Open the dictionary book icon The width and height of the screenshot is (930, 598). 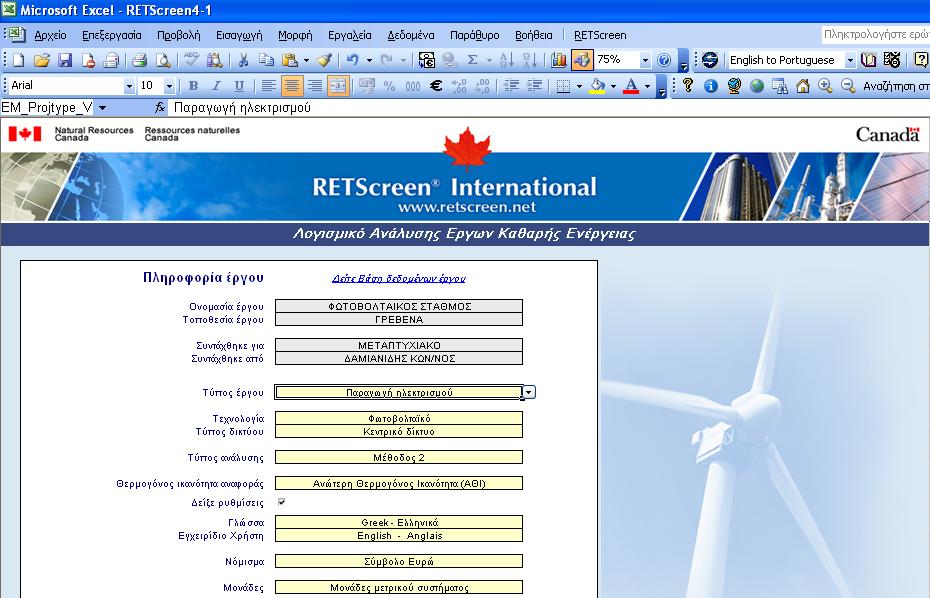point(868,60)
